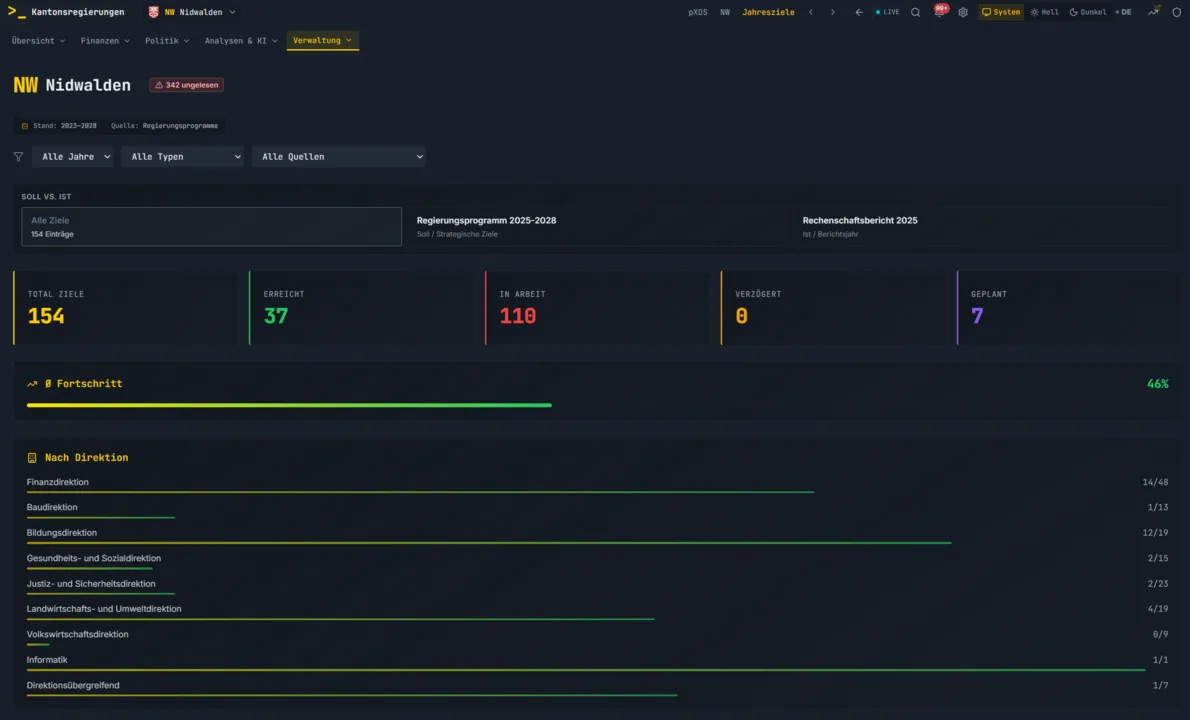The width and height of the screenshot is (1190, 720).
Task: Switch to System theme mode
Action: point(1001,12)
